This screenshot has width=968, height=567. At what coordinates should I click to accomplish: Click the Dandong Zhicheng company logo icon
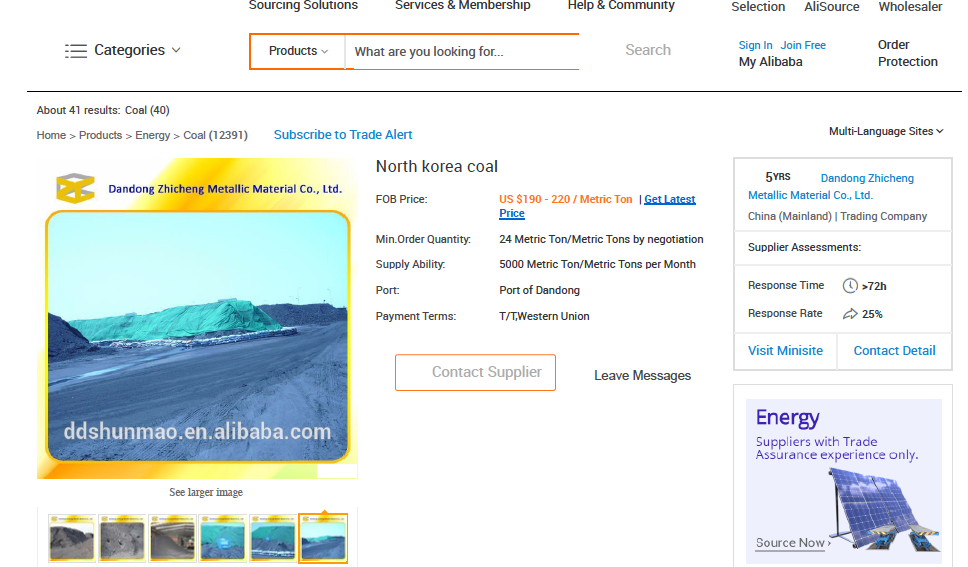75,188
